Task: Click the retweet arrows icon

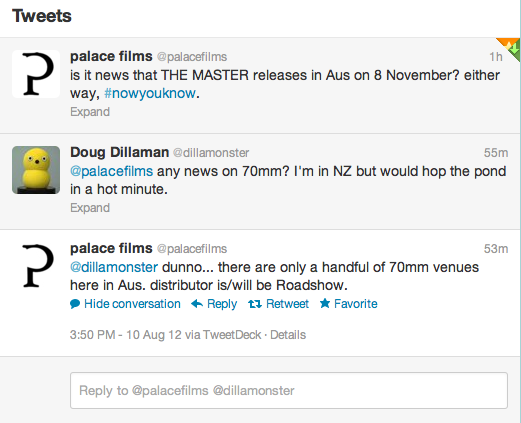Action: click(x=255, y=304)
